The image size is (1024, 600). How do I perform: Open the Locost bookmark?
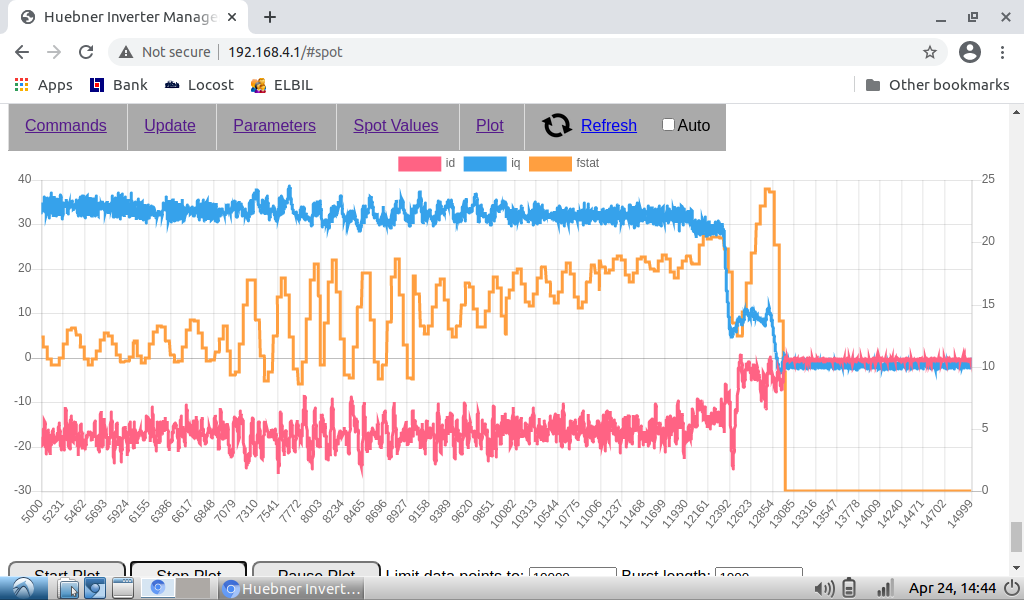(199, 85)
